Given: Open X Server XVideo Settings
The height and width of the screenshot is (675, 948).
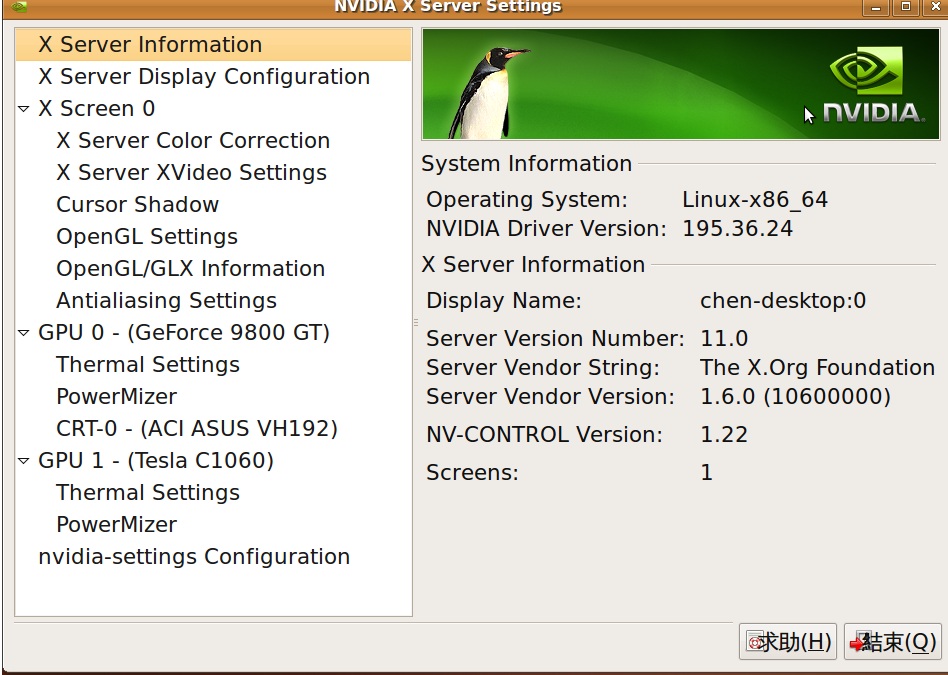Looking at the screenshot, I should point(191,173).
